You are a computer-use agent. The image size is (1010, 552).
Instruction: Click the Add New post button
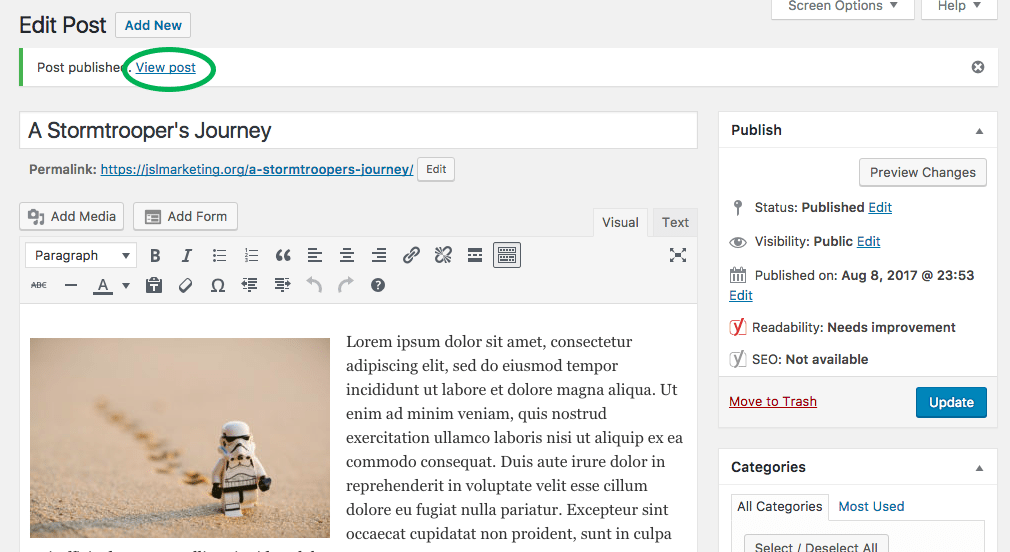point(153,25)
